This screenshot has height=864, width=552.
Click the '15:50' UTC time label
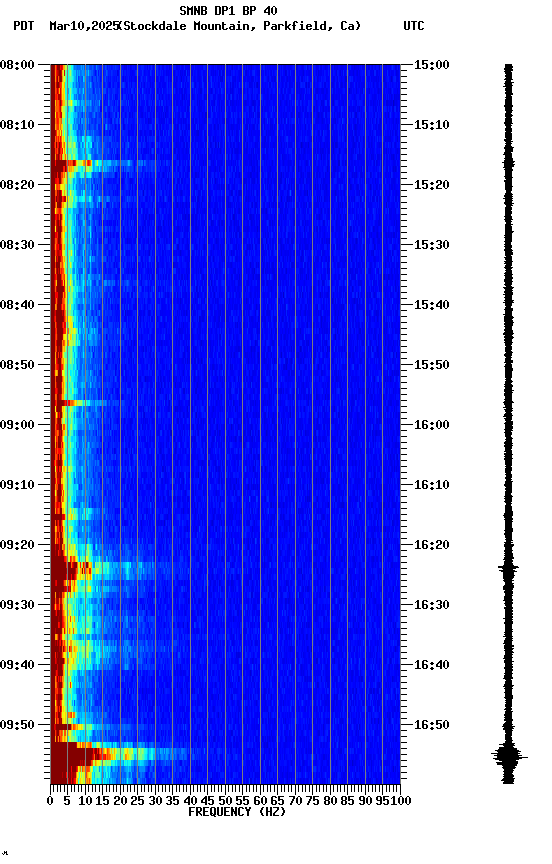[431, 365]
